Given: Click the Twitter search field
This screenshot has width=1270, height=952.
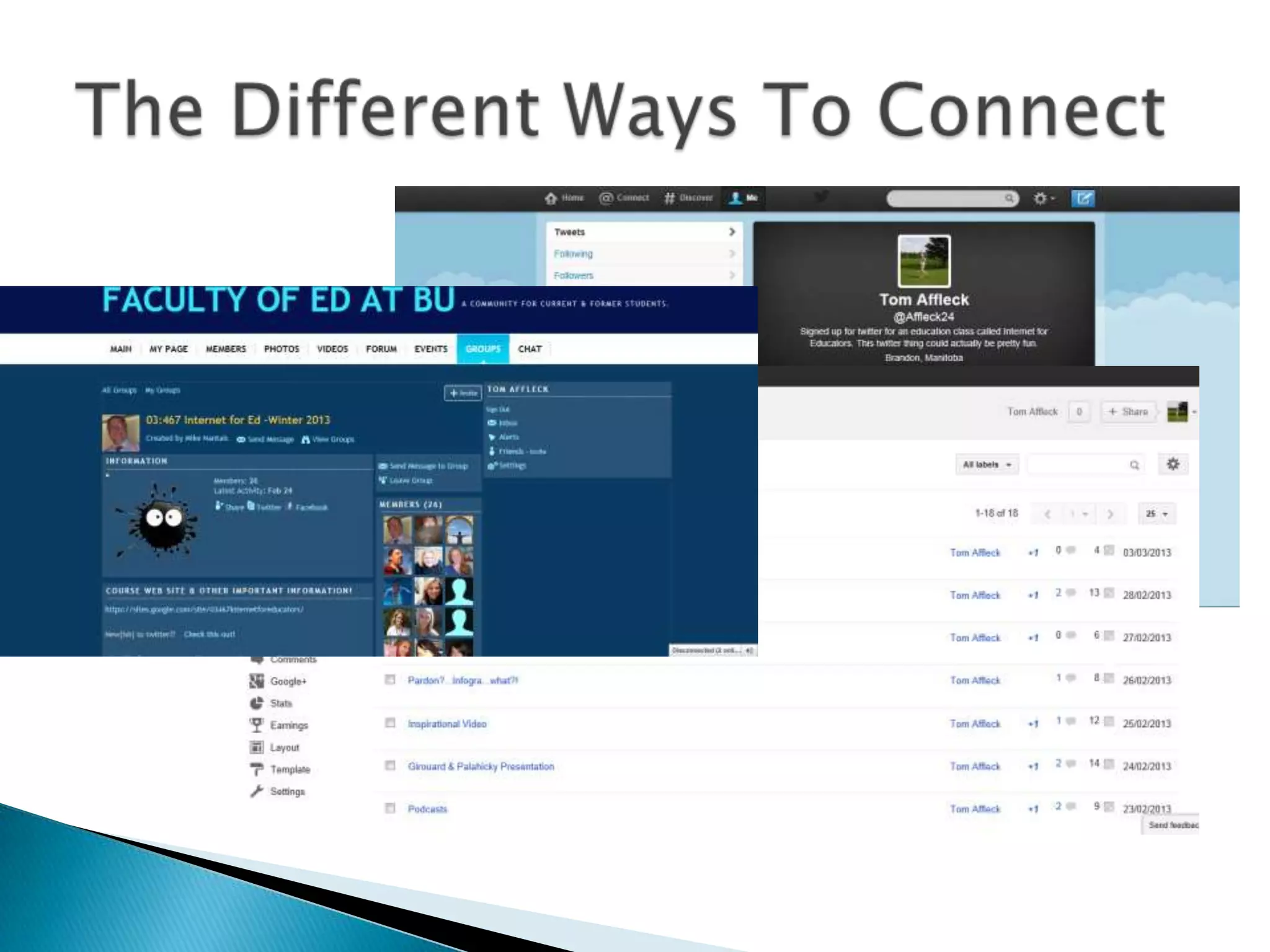Looking at the screenshot, I should pos(947,198).
